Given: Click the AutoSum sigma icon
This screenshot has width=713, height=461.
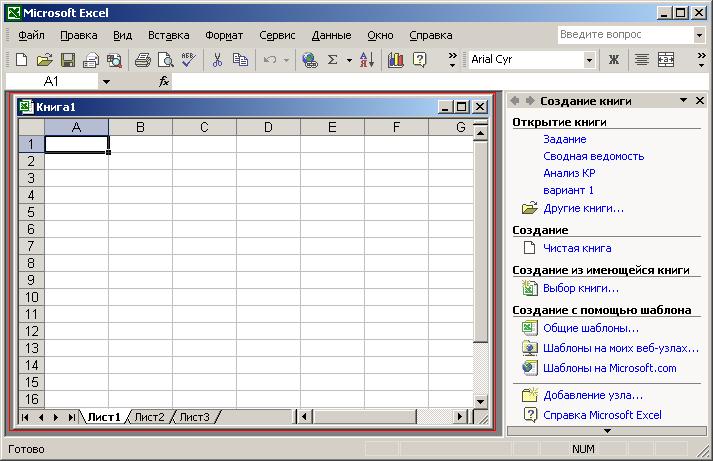Looking at the screenshot, I should [x=332, y=60].
